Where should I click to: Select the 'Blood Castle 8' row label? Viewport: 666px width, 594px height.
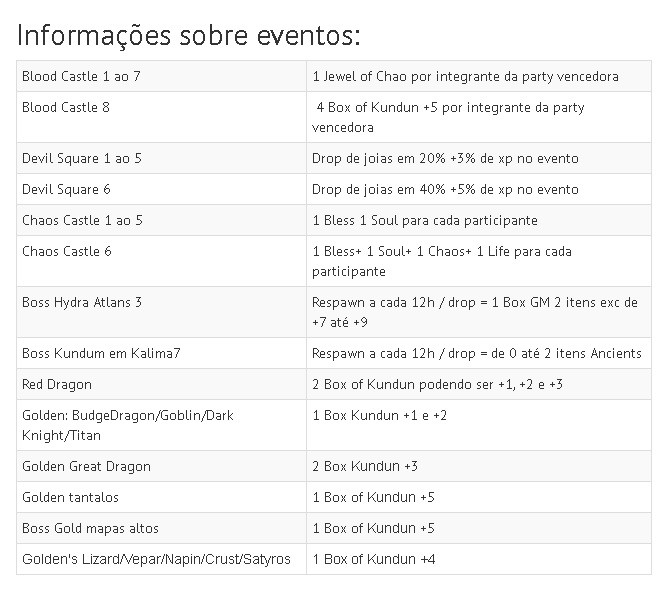point(161,117)
